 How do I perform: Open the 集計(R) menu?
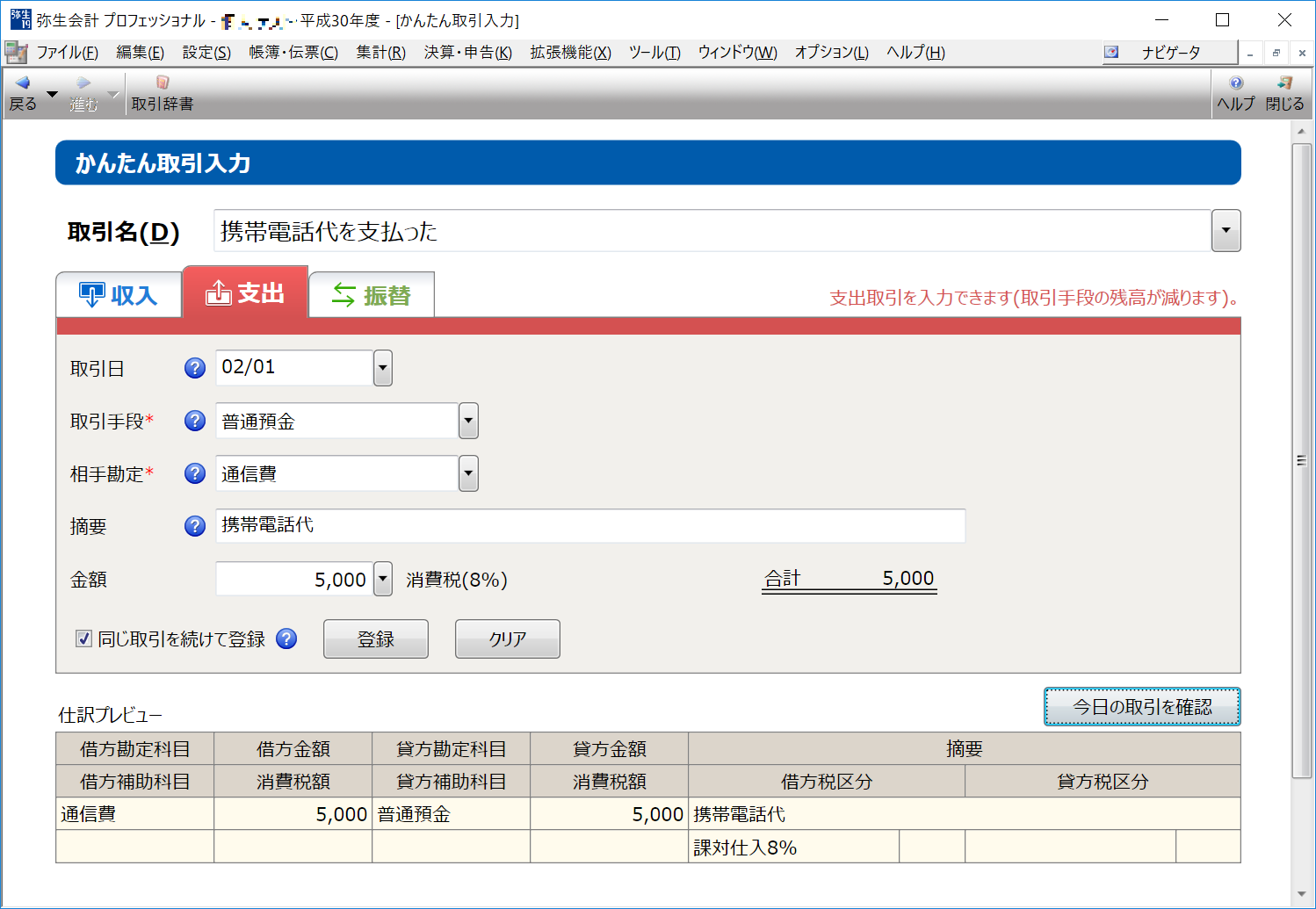click(380, 52)
